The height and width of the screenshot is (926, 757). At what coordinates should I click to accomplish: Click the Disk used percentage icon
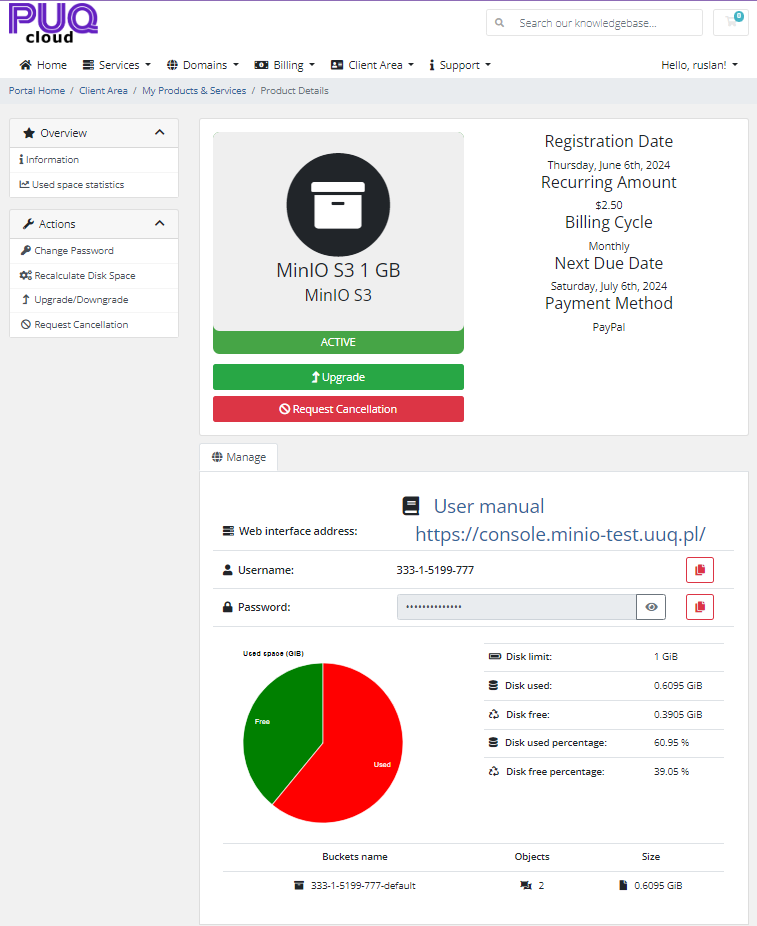point(494,742)
